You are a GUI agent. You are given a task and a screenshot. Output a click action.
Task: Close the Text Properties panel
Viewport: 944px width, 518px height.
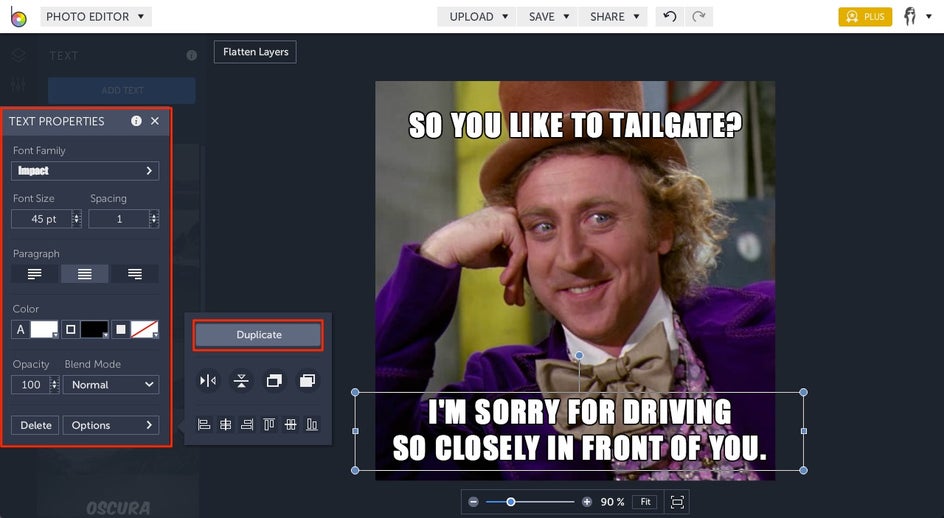(x=155, y=121)
